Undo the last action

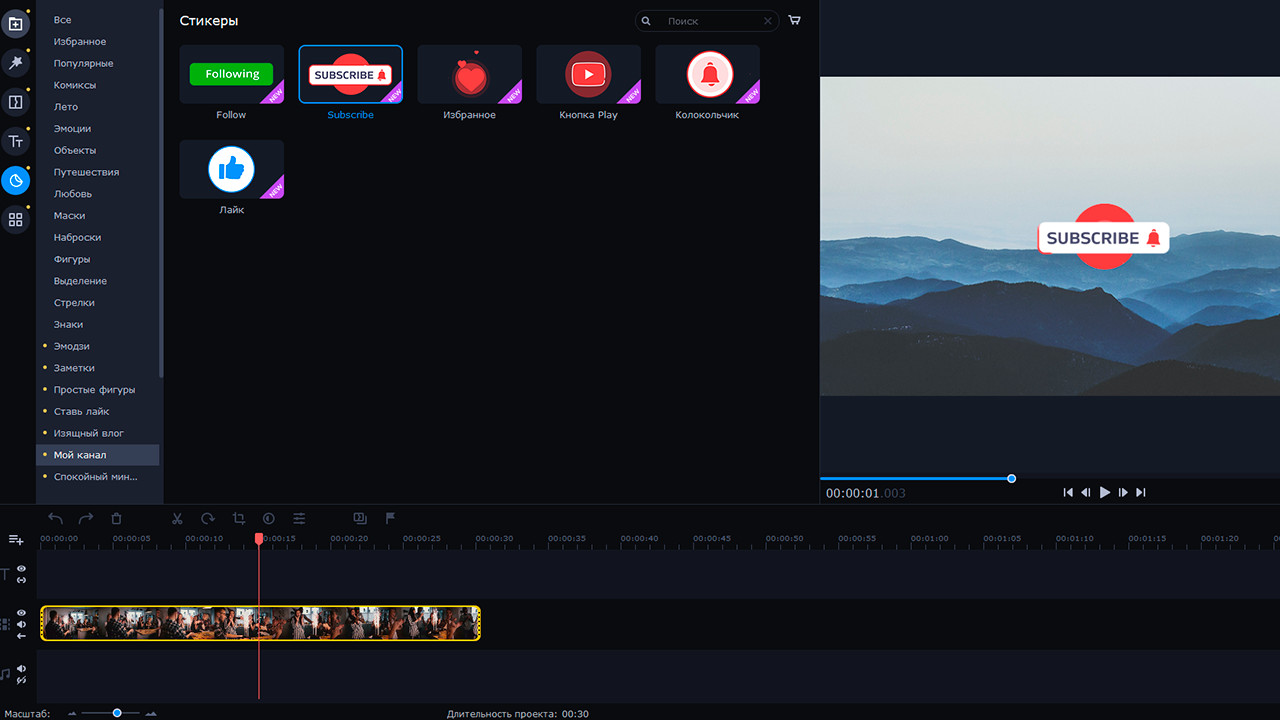click(55, 519)
